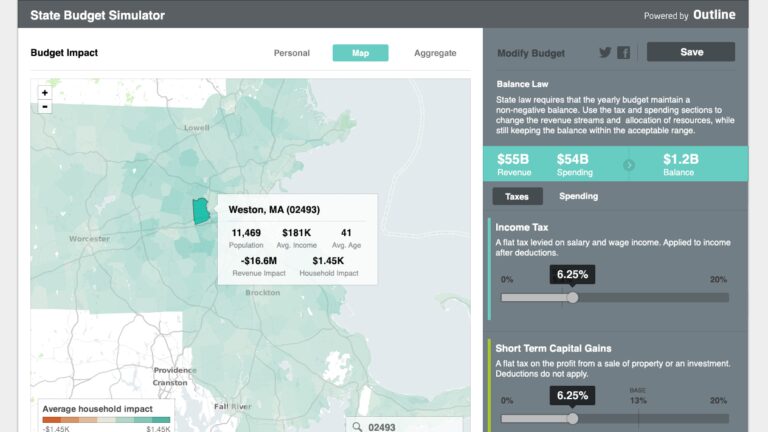Switch to the Personal view
Screen dimensions: 768x432
[x=292, y=53]
